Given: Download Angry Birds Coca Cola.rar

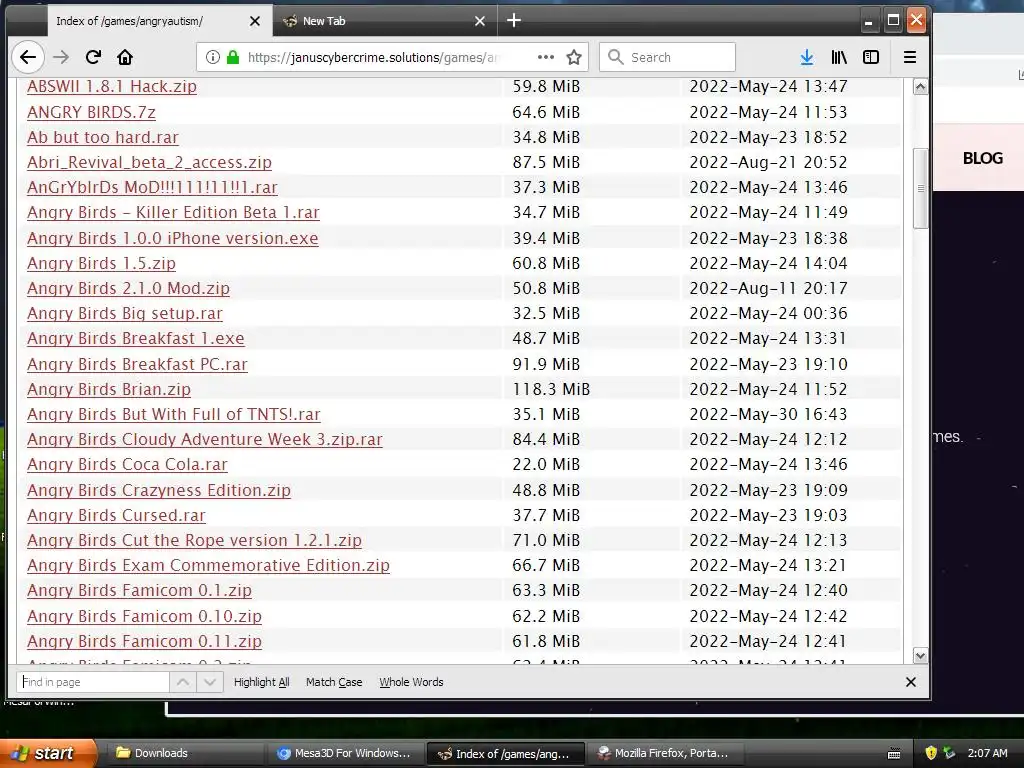Looking at the screenshot, I should (x=127, y=464).
